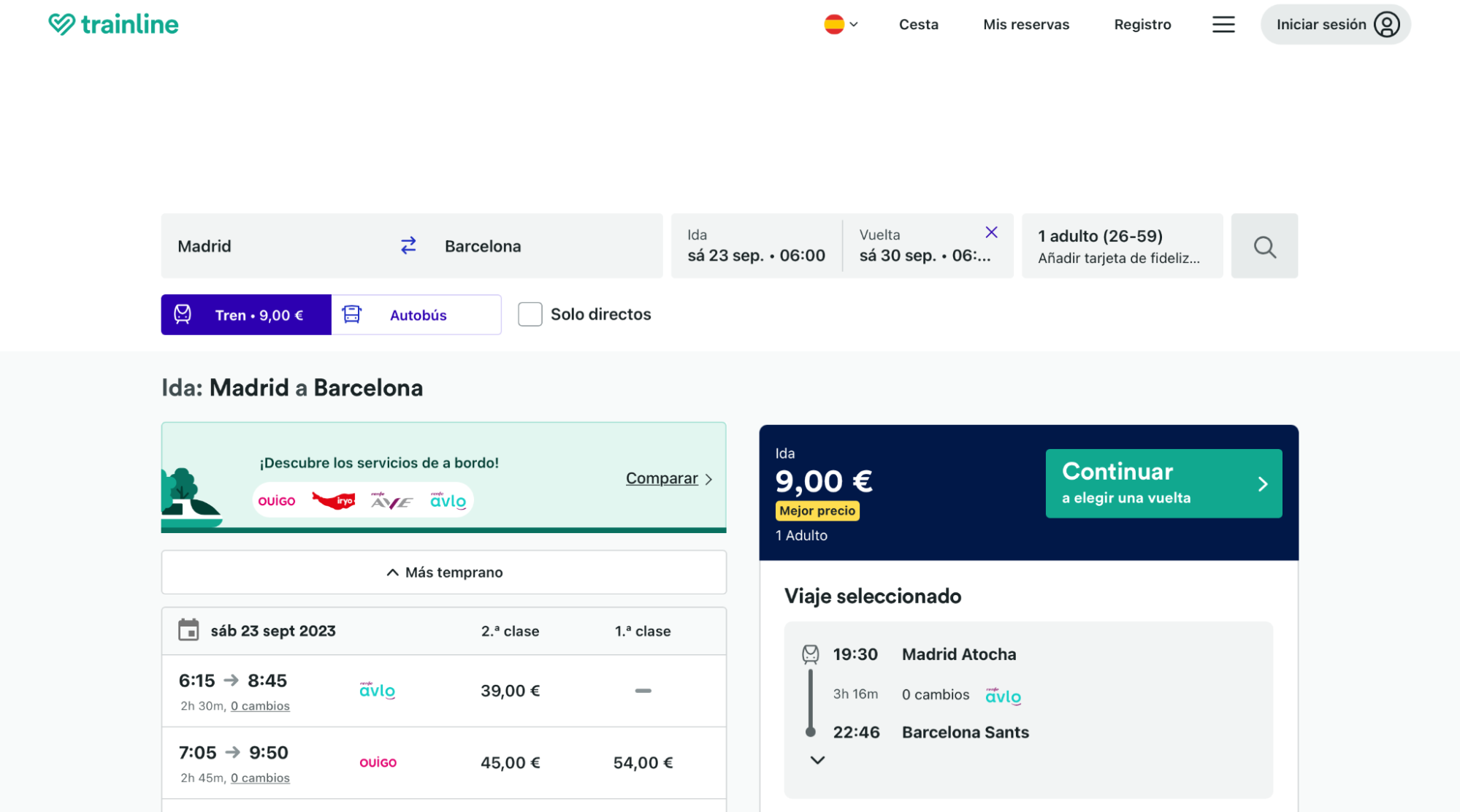Click the avlo logo in banner
This screenshot has width=1460, height=812.
pos(448,500)
